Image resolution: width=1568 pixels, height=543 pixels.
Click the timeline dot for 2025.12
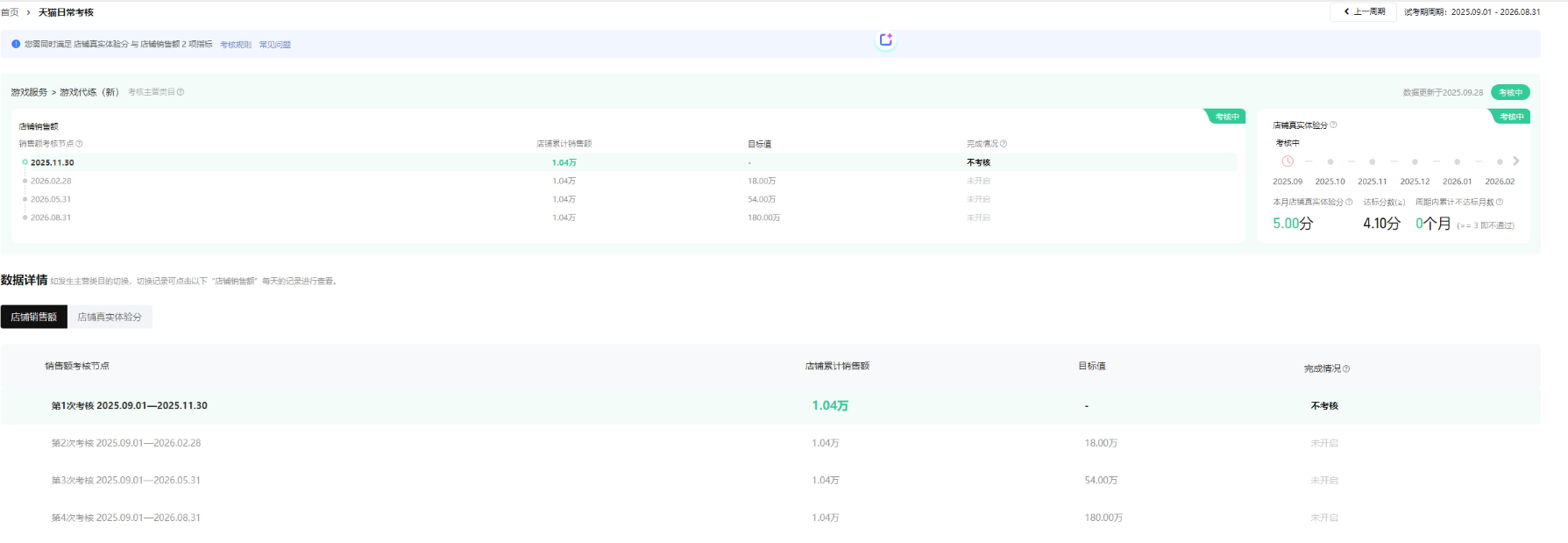(1415, 161)
